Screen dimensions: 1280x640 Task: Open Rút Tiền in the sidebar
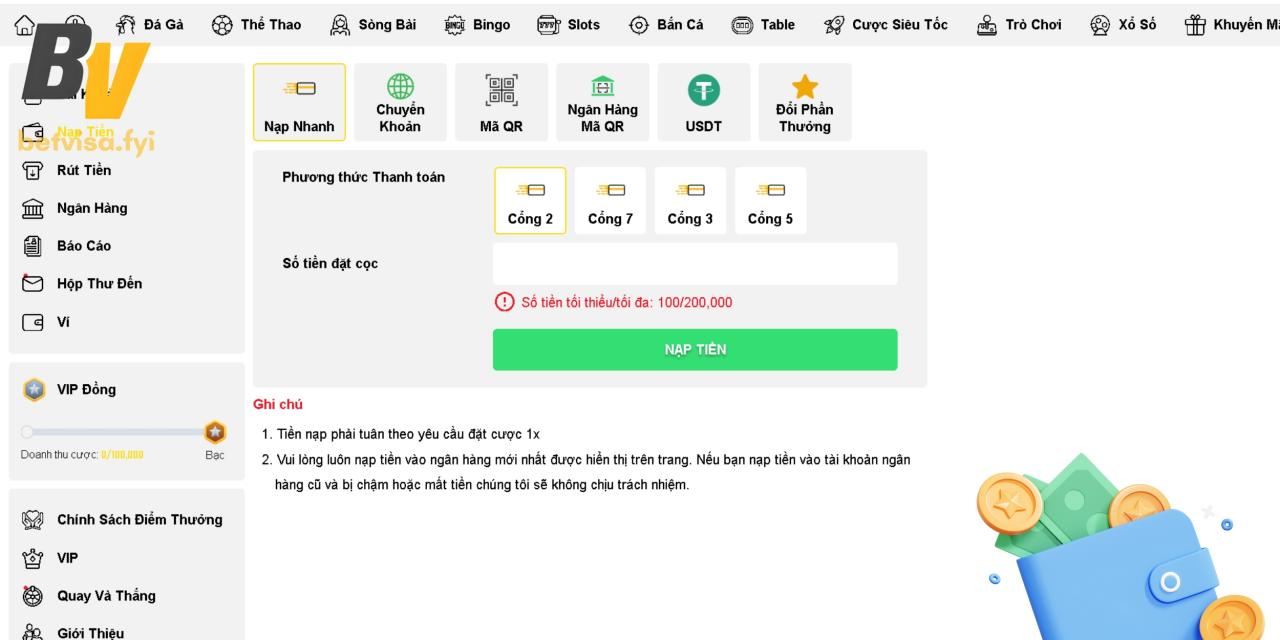pyautogui.click(x=83, y=170)
